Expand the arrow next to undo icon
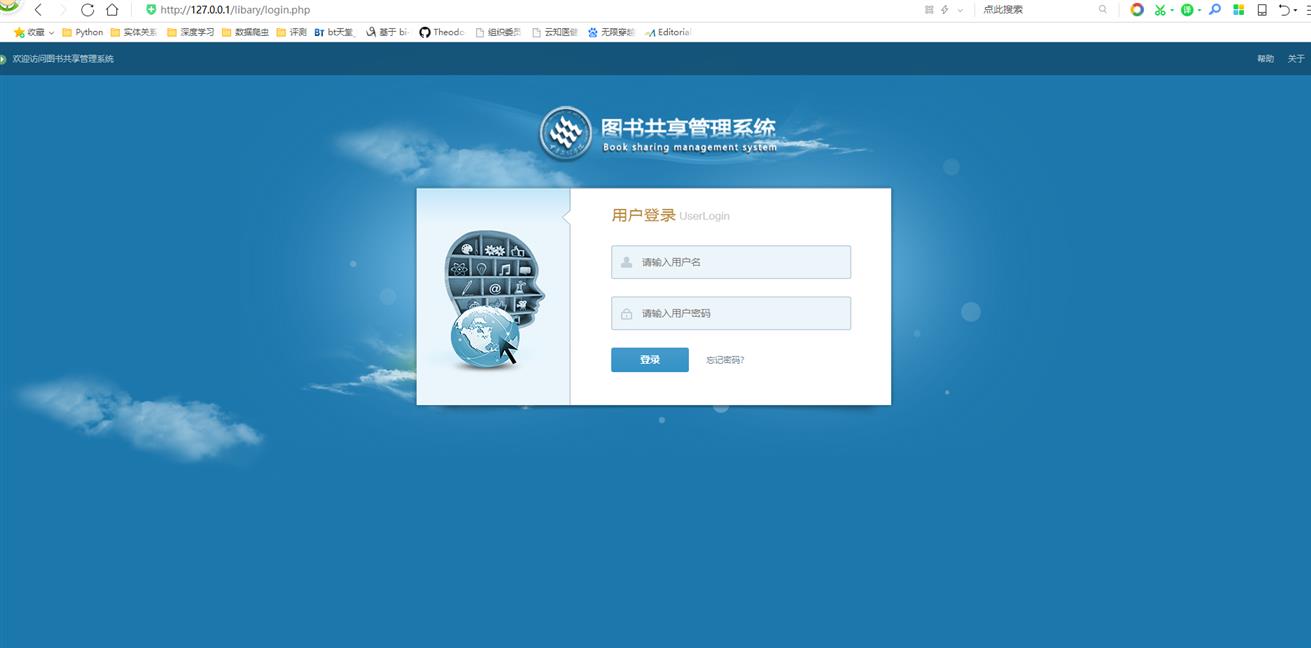This screenshot has height=648, width=1311. [x=1296, y=10]
